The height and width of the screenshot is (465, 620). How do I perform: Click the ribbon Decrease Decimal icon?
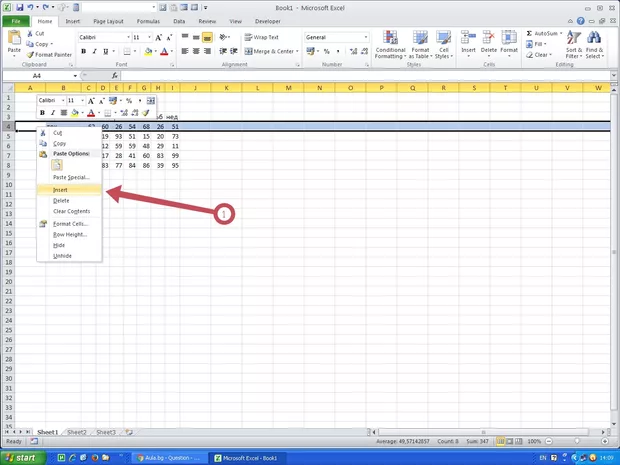click(x=365, y=51)
